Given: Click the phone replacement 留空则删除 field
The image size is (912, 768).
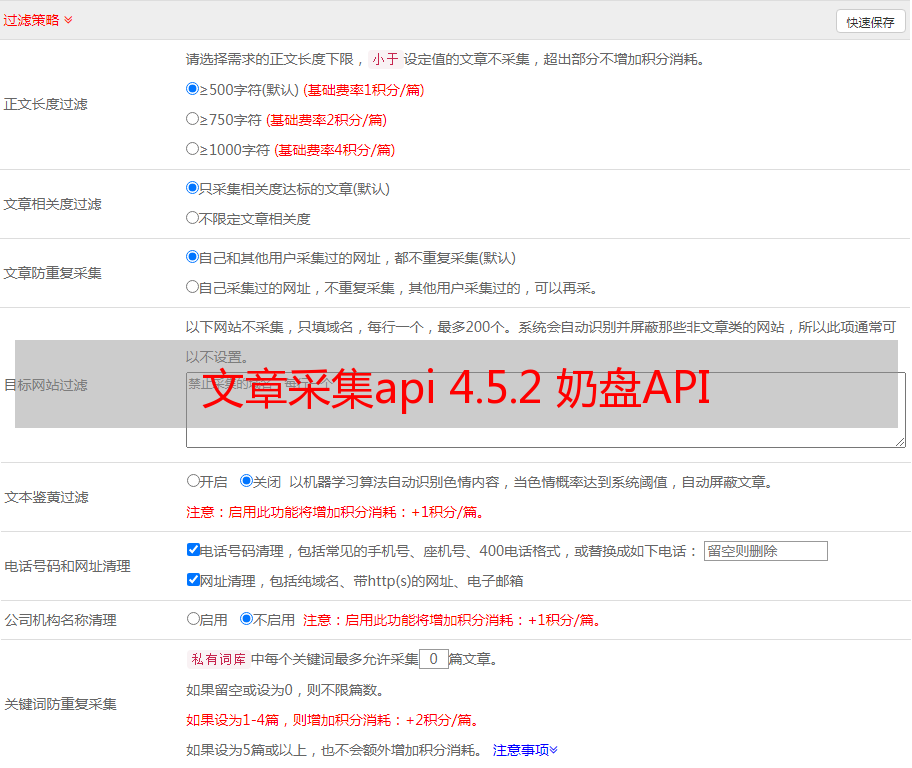Looking at the screenshot, I should click(765, 551).
